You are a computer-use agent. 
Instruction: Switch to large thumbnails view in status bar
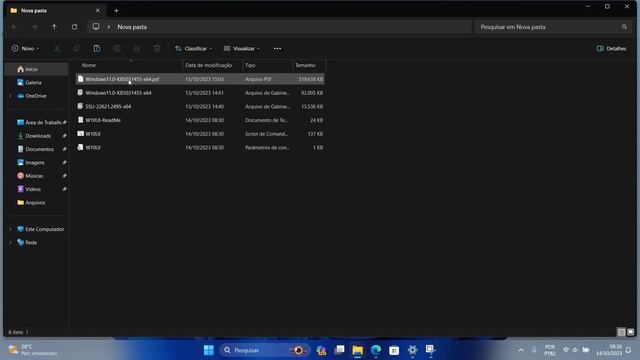[x=631, y=332]
